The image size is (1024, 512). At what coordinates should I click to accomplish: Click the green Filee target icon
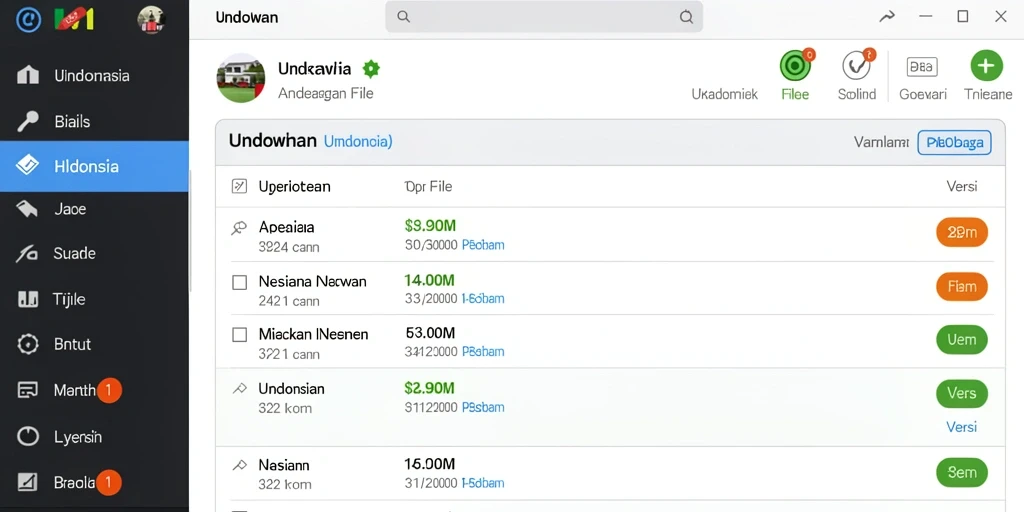click(795, 65)
